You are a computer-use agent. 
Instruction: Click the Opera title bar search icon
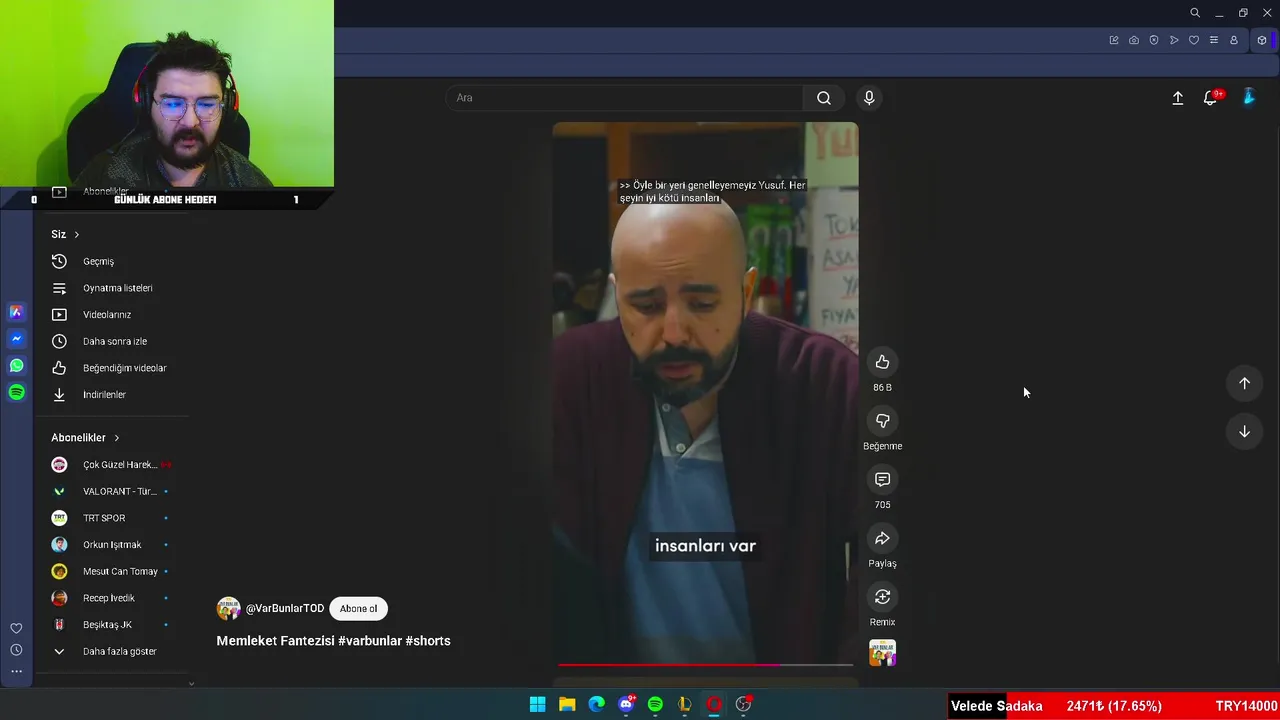1195,13
